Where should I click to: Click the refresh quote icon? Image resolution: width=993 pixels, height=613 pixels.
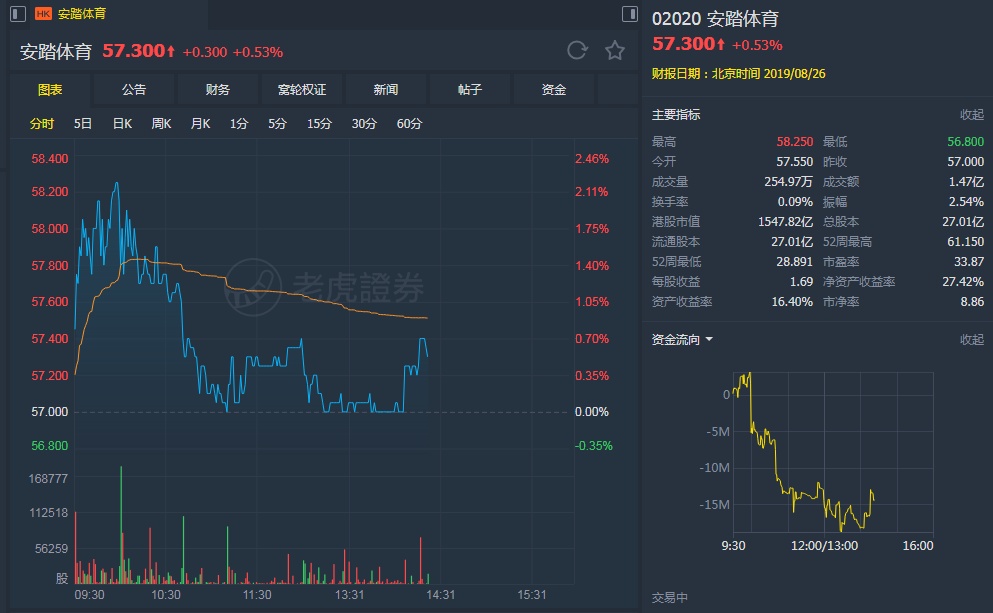[x=577, y=50]
